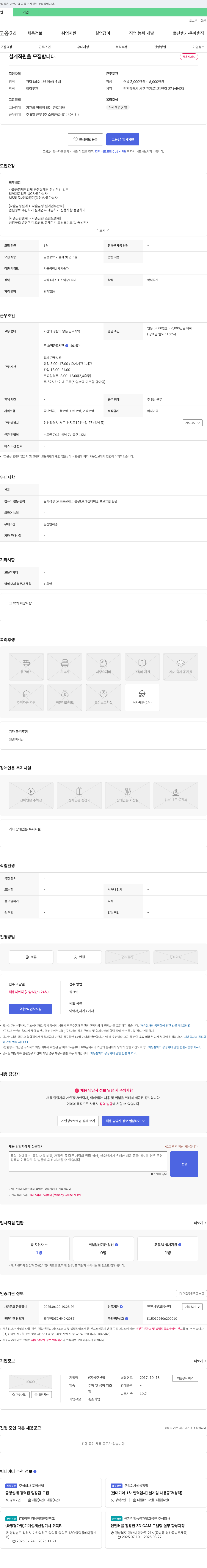Click 거짓구인광고 신고 button
Screen dimensions: 207x1568
tap(191, 1294)
